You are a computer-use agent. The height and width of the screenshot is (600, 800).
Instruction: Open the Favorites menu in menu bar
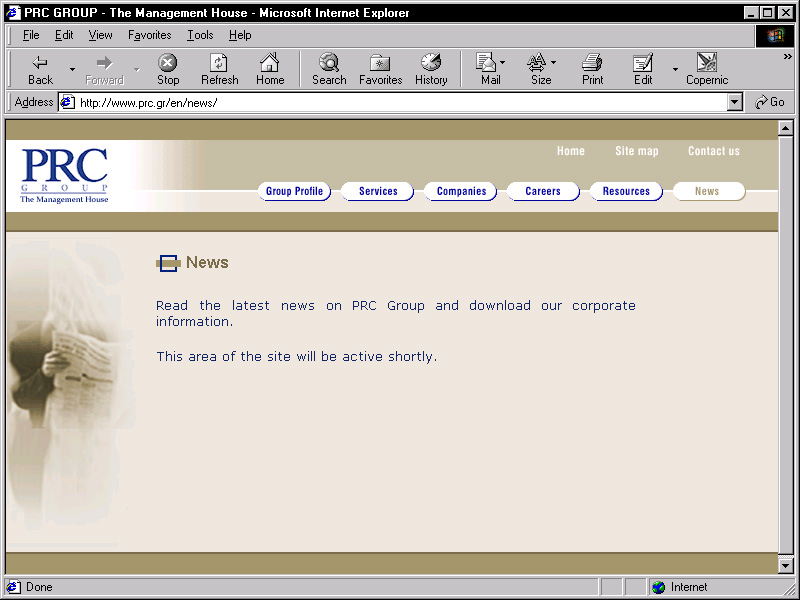pos(149,35)
